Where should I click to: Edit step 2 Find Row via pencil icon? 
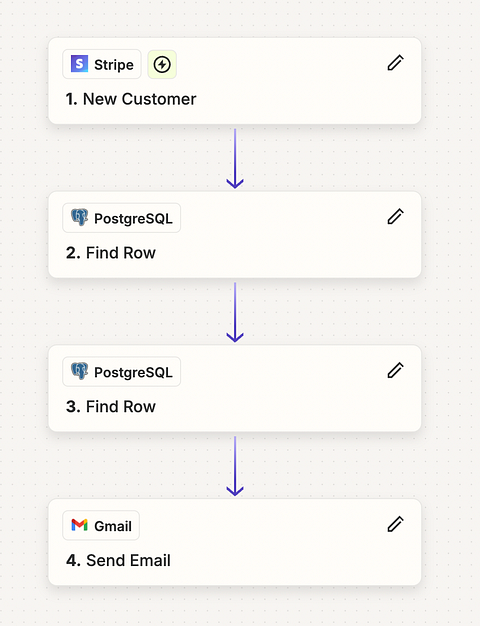[x=395, y=217]
